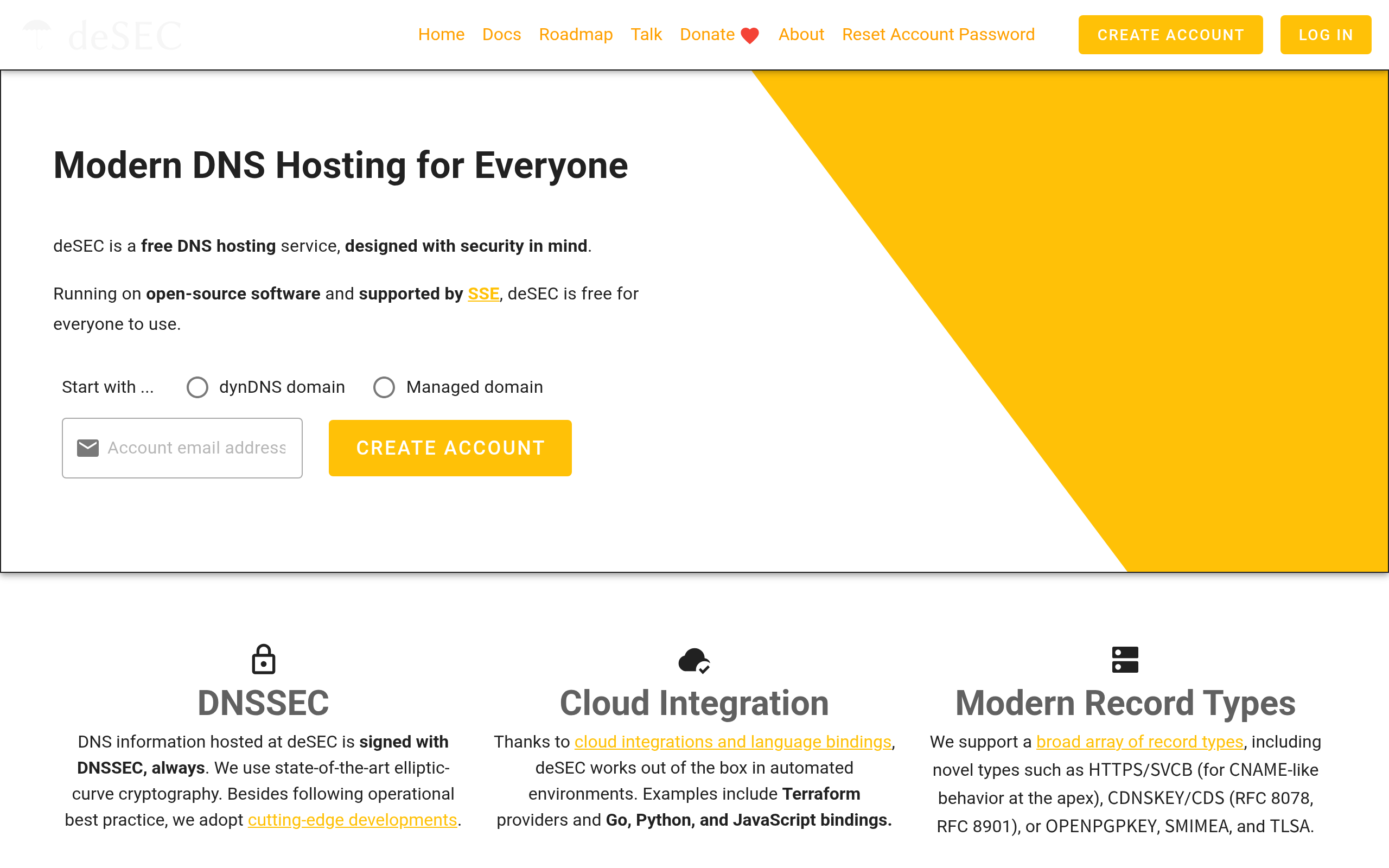The width and height of the screenshot is (1389, 868).
Task: Click the Modern Record Types heading
Action: pyautogui.click(x=1125, y=703)
